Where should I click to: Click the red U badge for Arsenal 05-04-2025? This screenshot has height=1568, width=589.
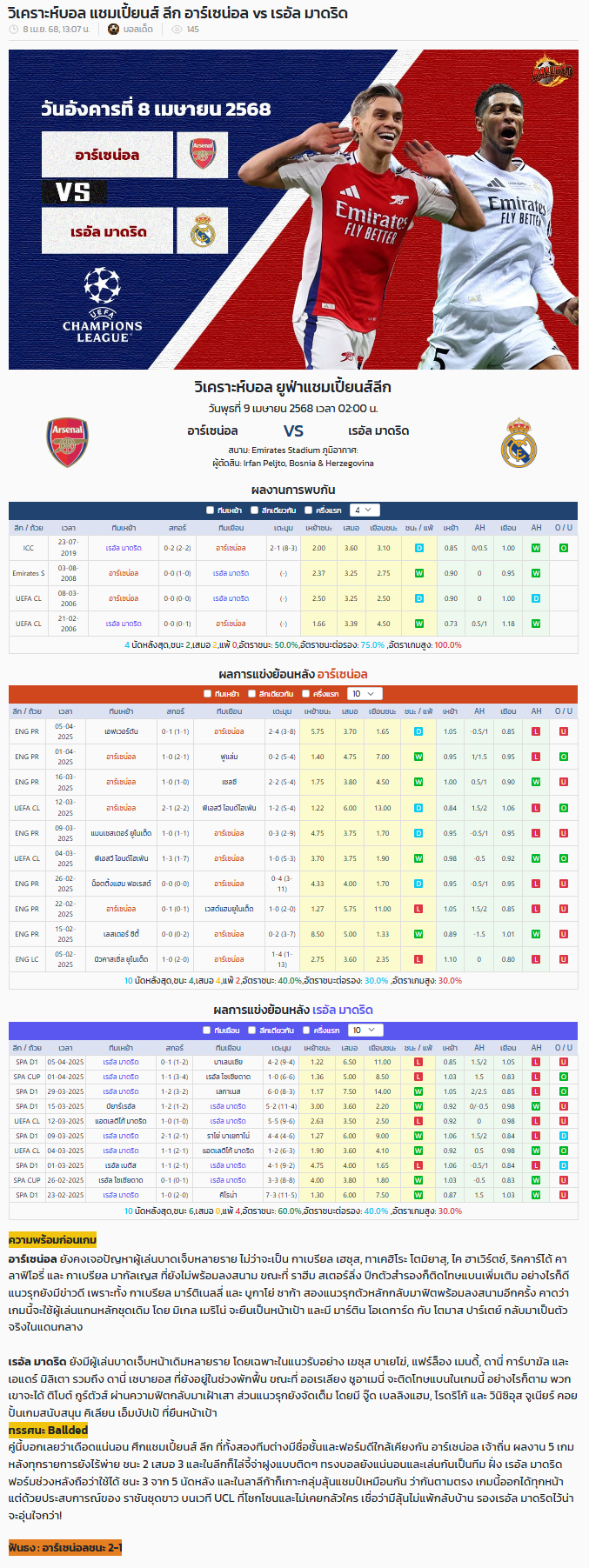coord(563,731)
